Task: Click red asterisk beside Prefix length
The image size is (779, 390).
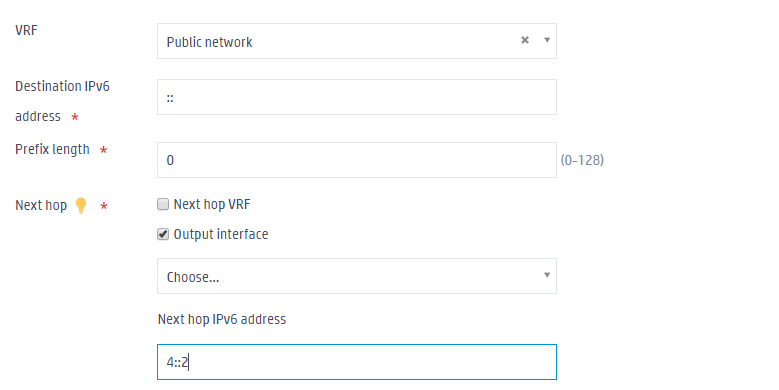Action: (103, 150)
